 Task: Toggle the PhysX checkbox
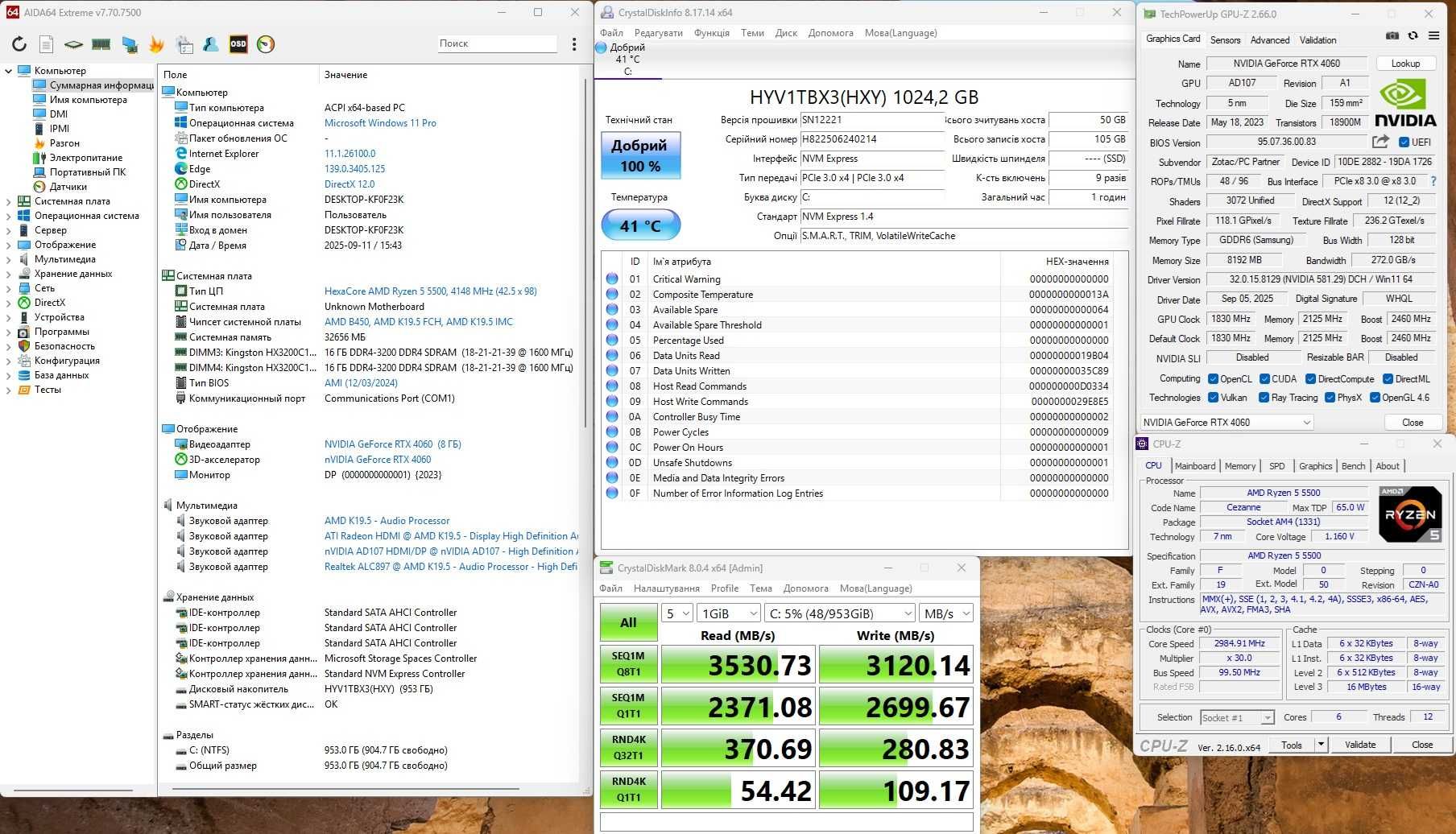point(1330,398)
